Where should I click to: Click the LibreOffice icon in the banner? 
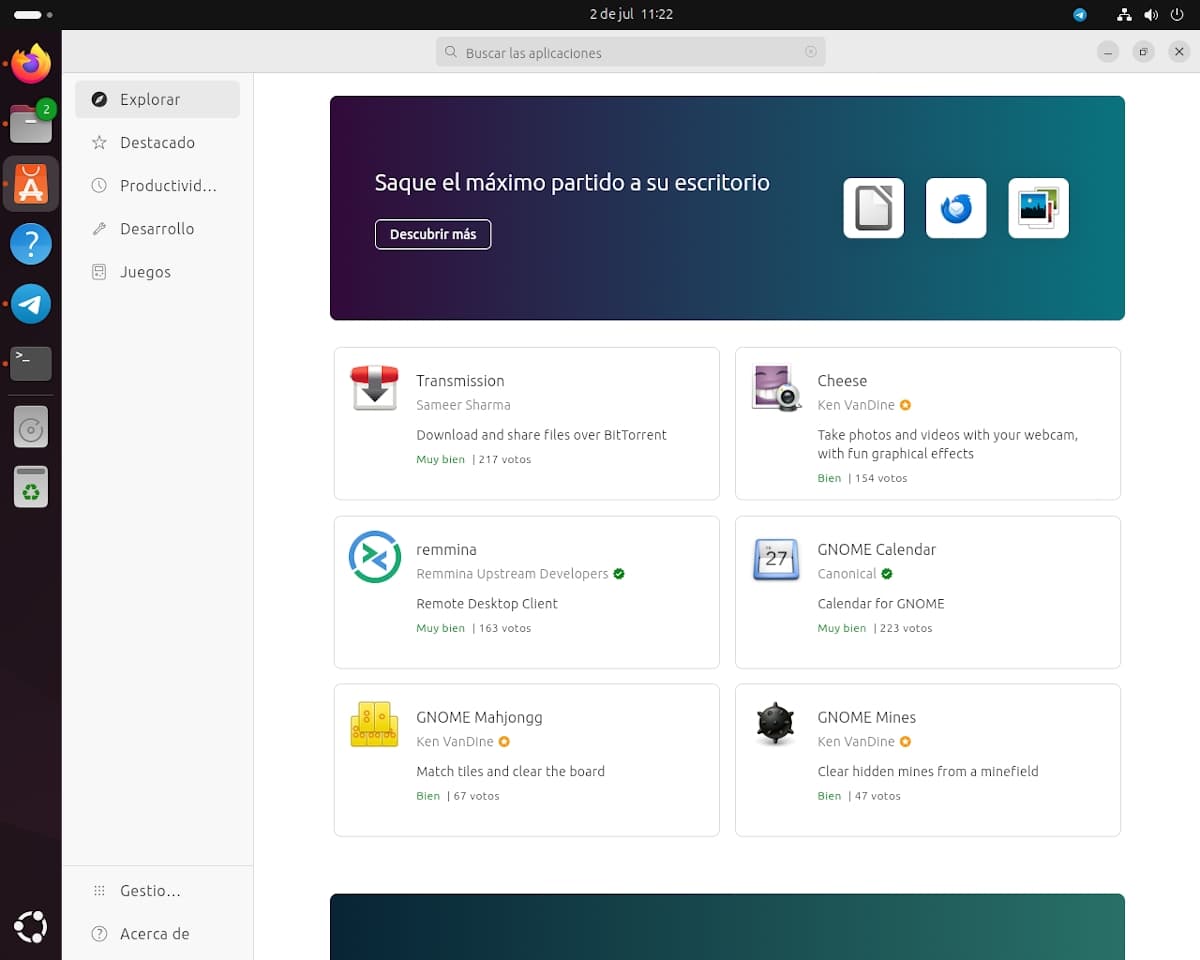coord(874,208)
